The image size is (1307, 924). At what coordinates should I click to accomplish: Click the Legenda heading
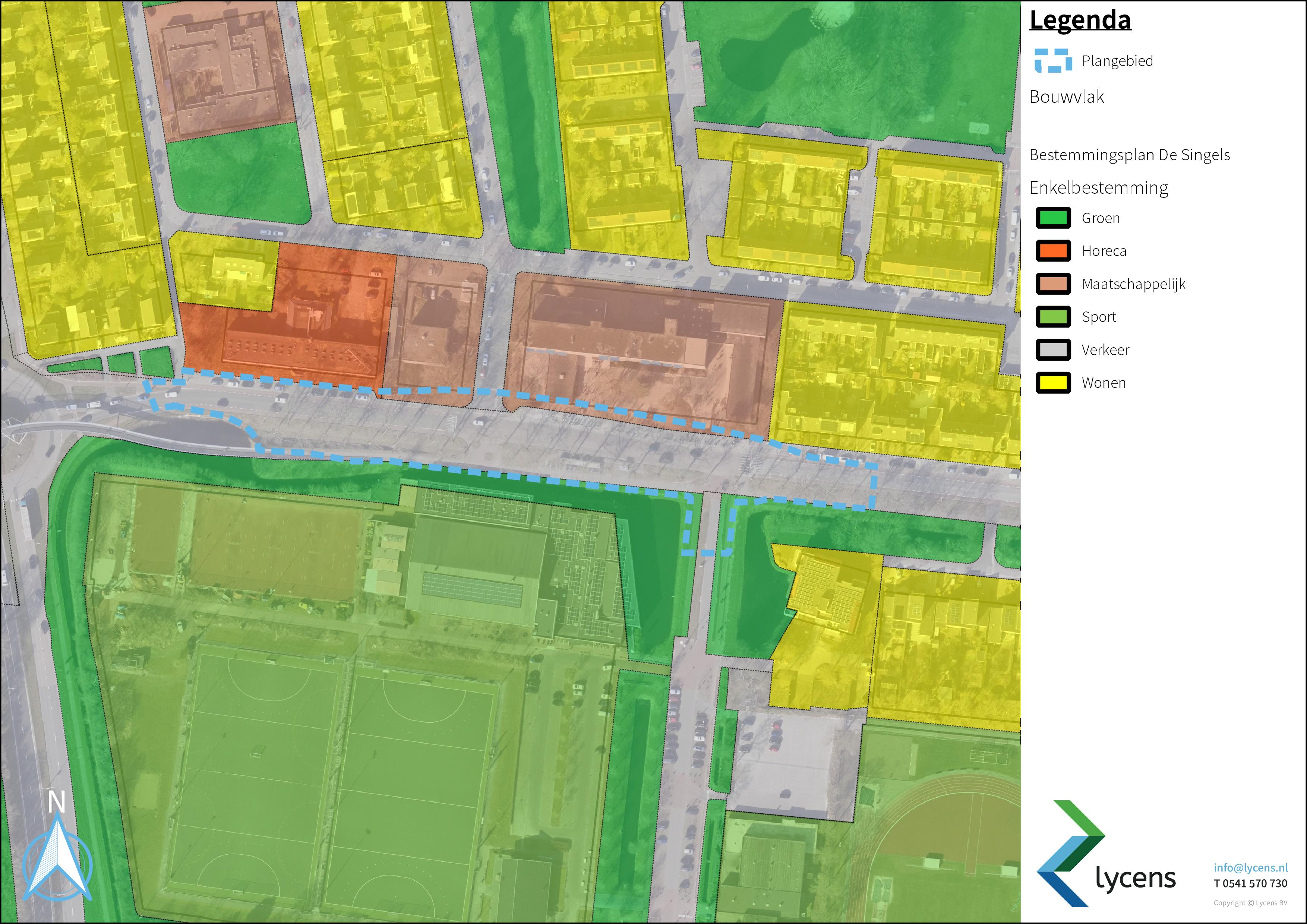coord(1080,20)
